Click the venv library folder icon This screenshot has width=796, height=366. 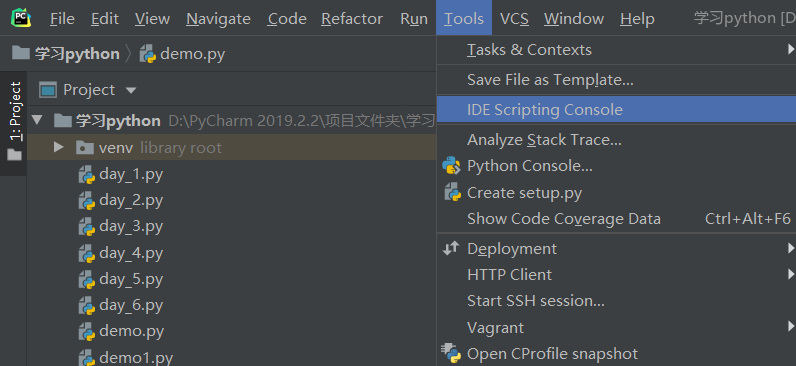coord(84,148)
